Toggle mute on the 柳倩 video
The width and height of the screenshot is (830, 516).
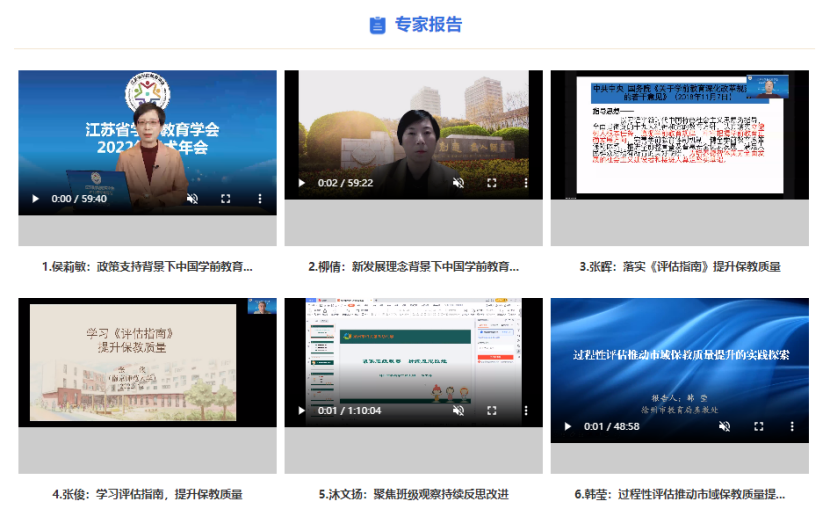click(x=458, y=183)
